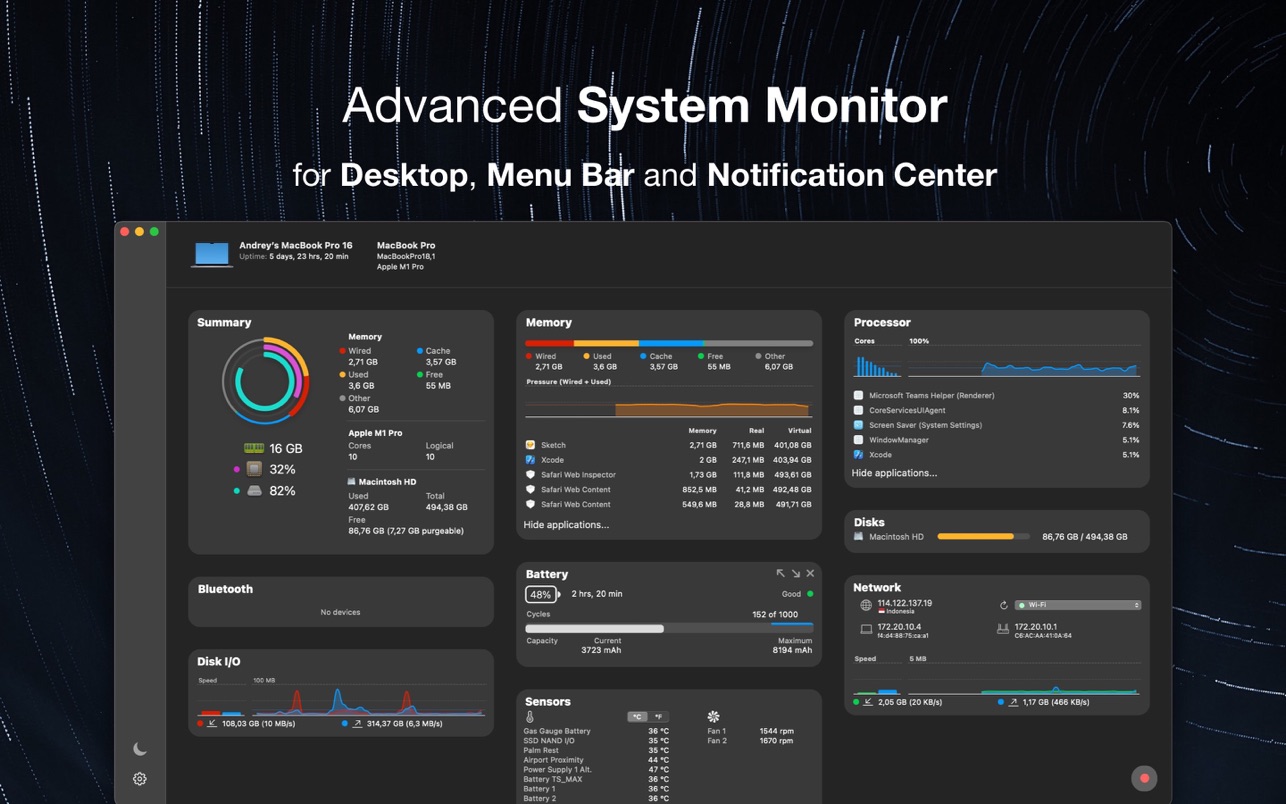Image resolution: width=1286 pixels, height=804 pixels.
Task: Click the thermometer icon in Sensors
Action: pos(530,717)
